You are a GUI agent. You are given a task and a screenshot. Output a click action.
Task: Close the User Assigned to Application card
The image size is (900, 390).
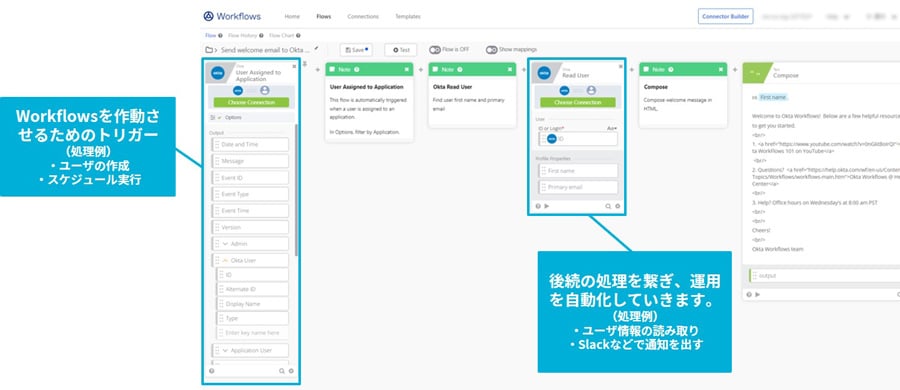[294, 67]
